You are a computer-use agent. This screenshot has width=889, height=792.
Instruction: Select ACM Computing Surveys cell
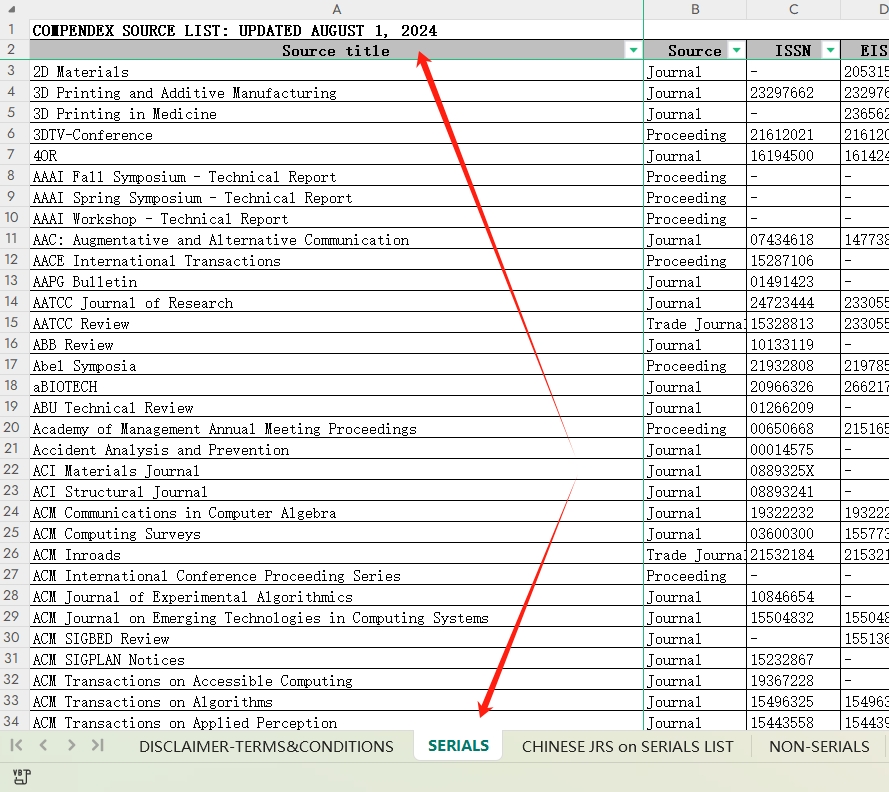(336, 533)
